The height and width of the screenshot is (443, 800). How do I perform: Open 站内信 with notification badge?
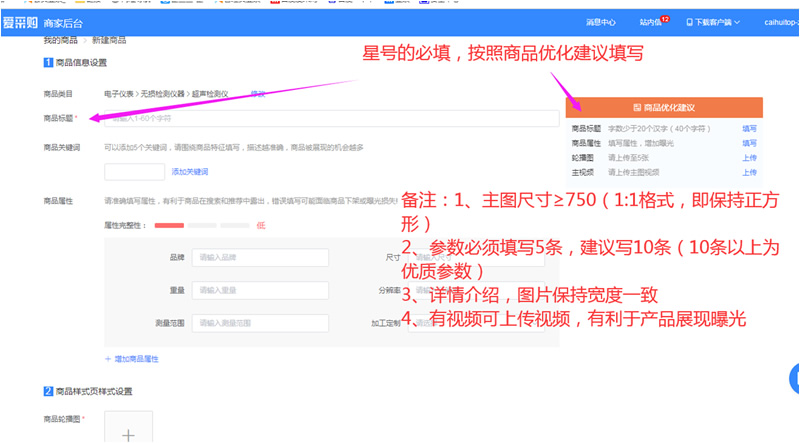click(x=654, y=21)
